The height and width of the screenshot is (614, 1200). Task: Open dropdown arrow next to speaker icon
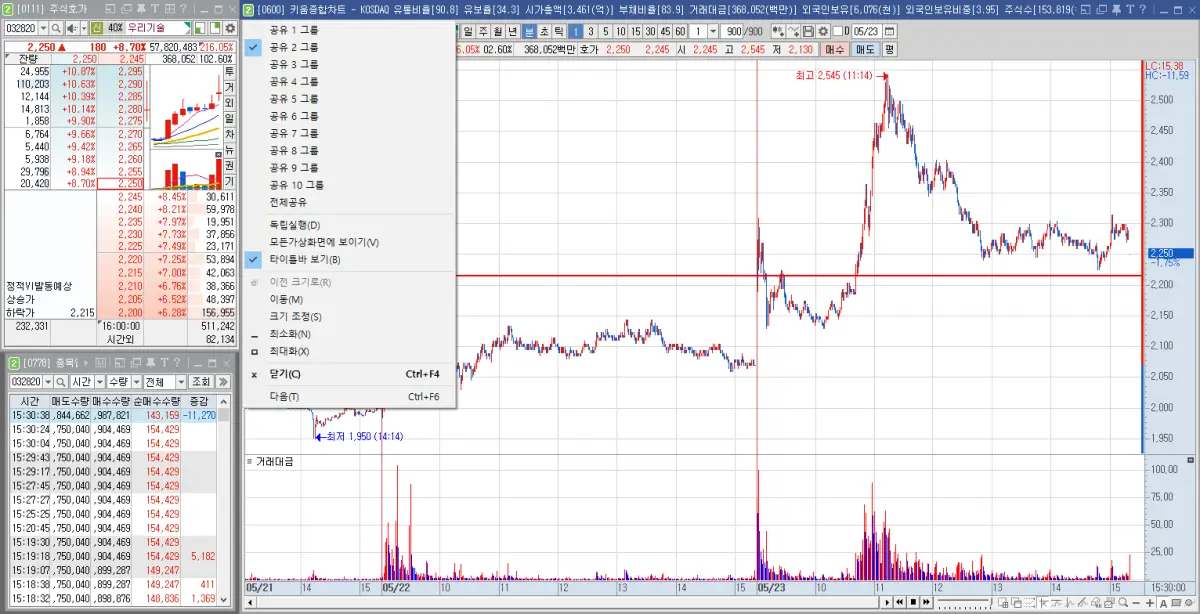pyautogui.click(x=84, y=28)
